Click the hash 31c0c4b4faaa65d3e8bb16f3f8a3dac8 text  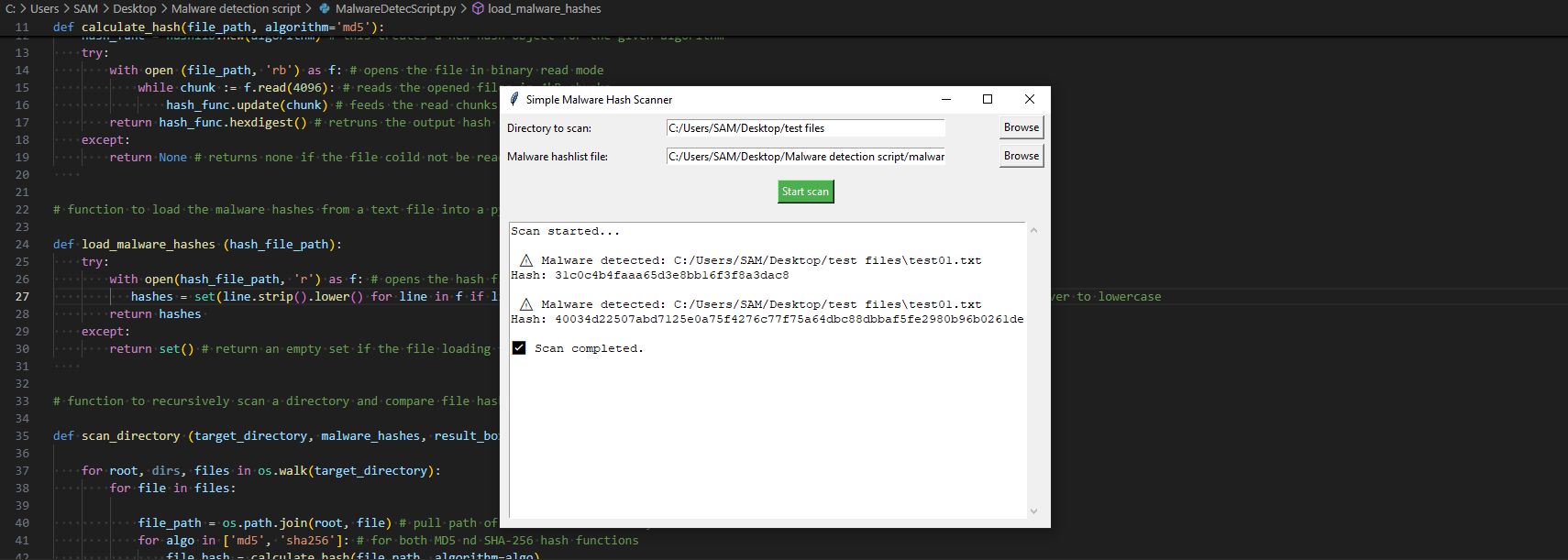671,275
